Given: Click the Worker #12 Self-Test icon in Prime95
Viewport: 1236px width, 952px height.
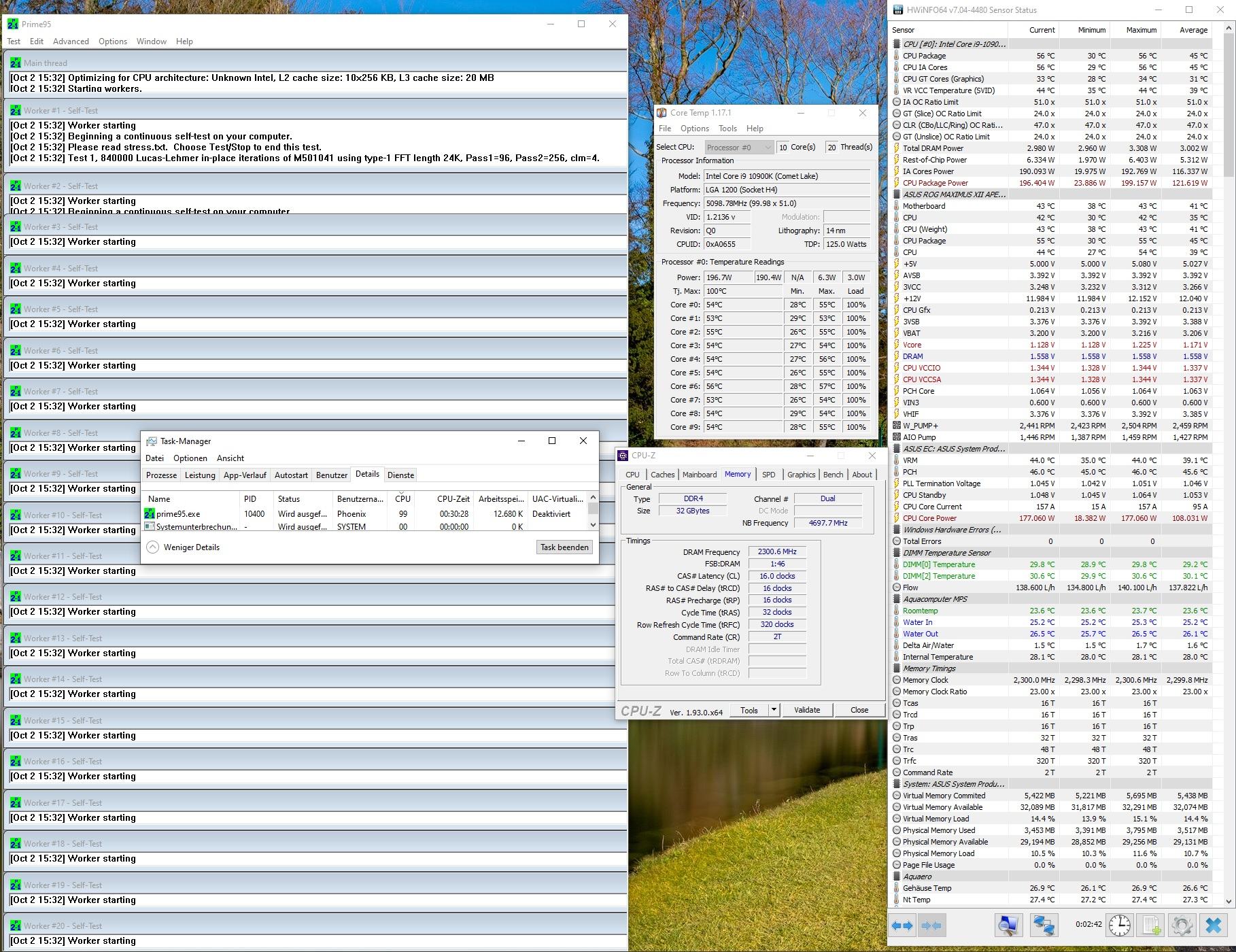Looking at the screenshot, I should tap(16, 596).
